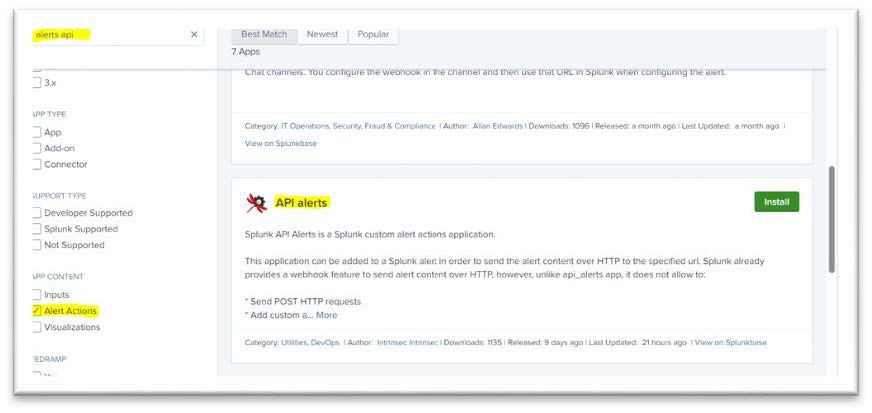Check the Add-on checkbox

[x=36, y=148]
